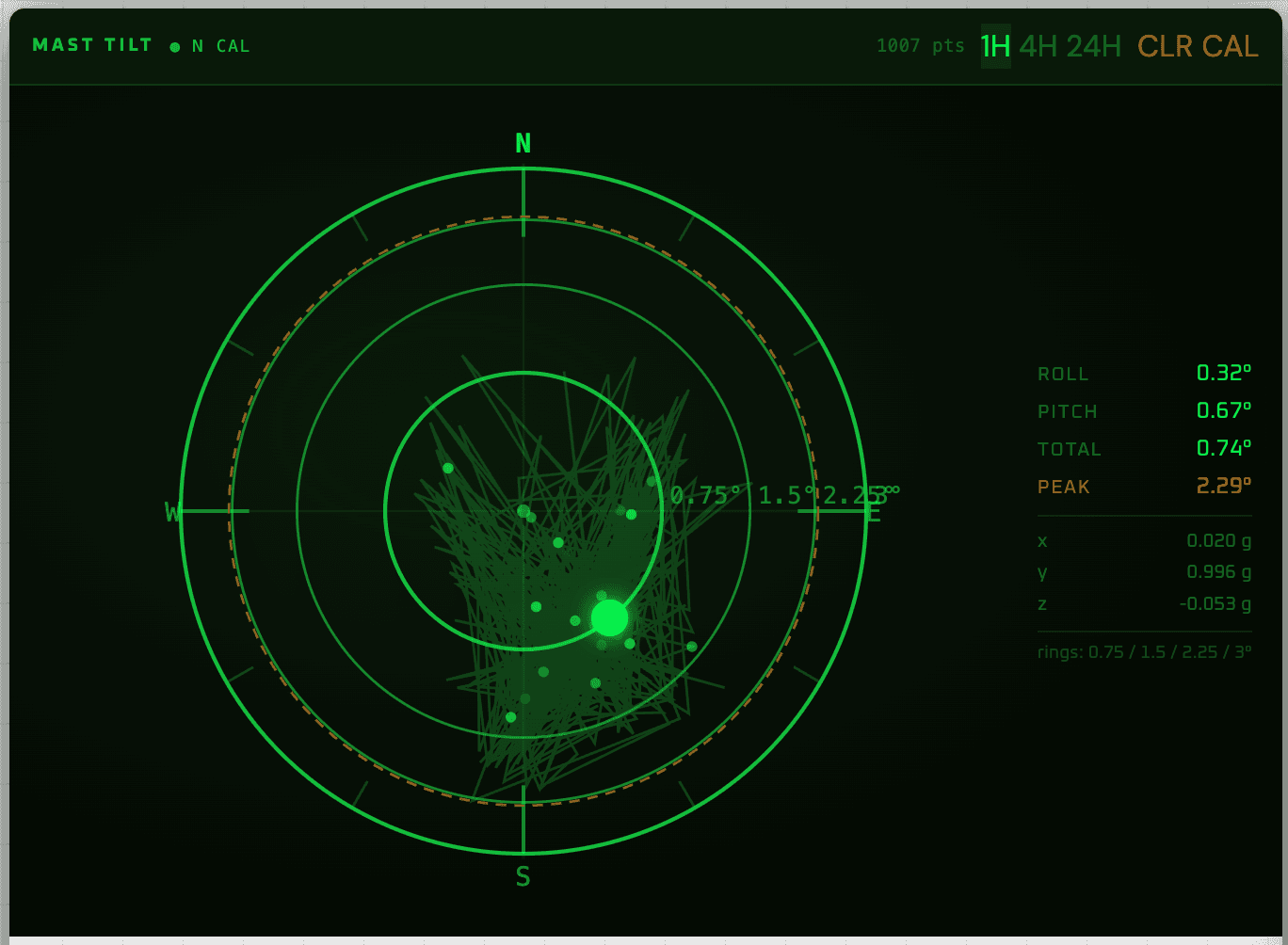The image size is (1288, 945).
Task: Click the PEAK value 2.29°
Action: (x=1224, y=486)
